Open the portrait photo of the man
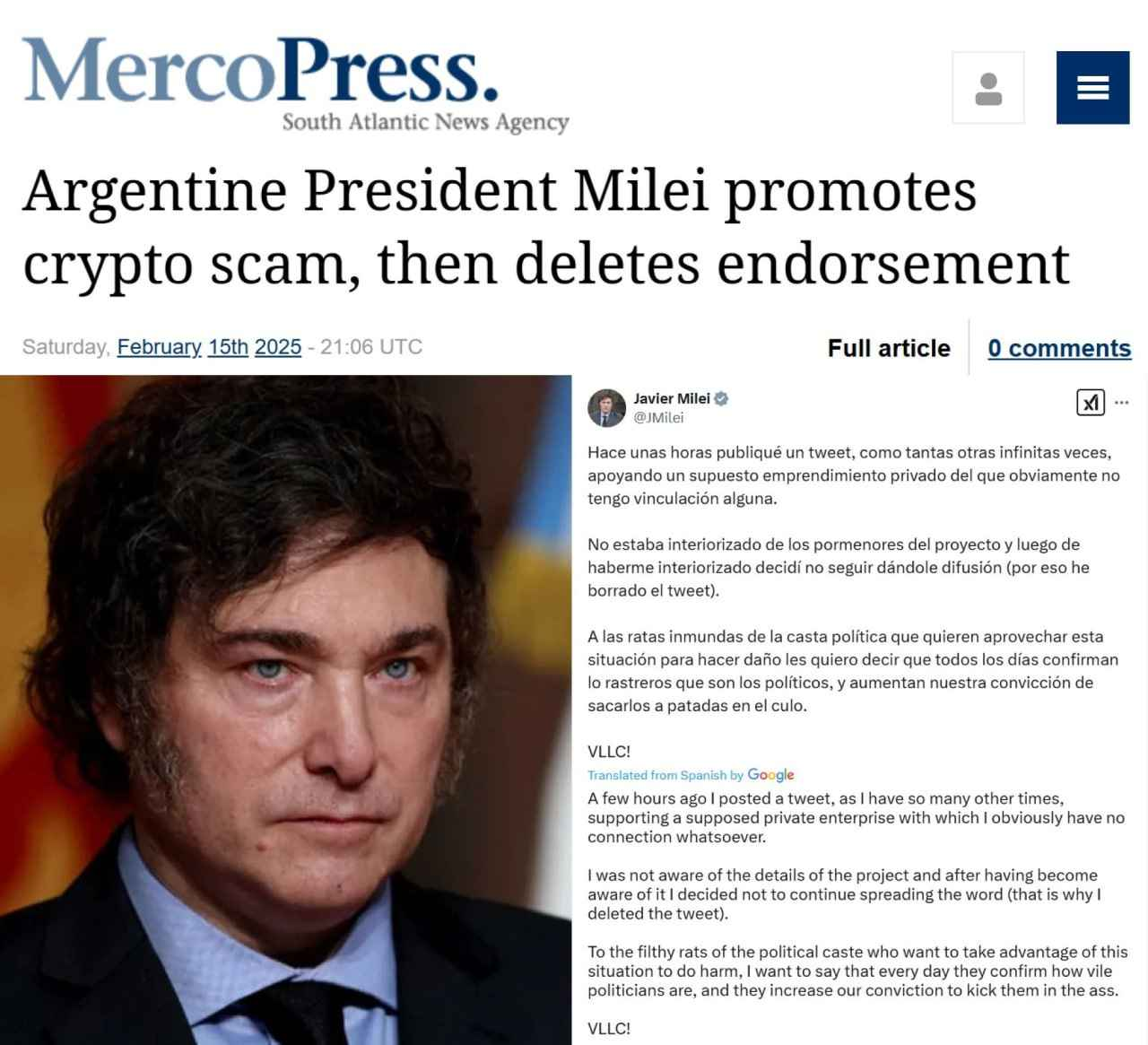 coord(285,710)
